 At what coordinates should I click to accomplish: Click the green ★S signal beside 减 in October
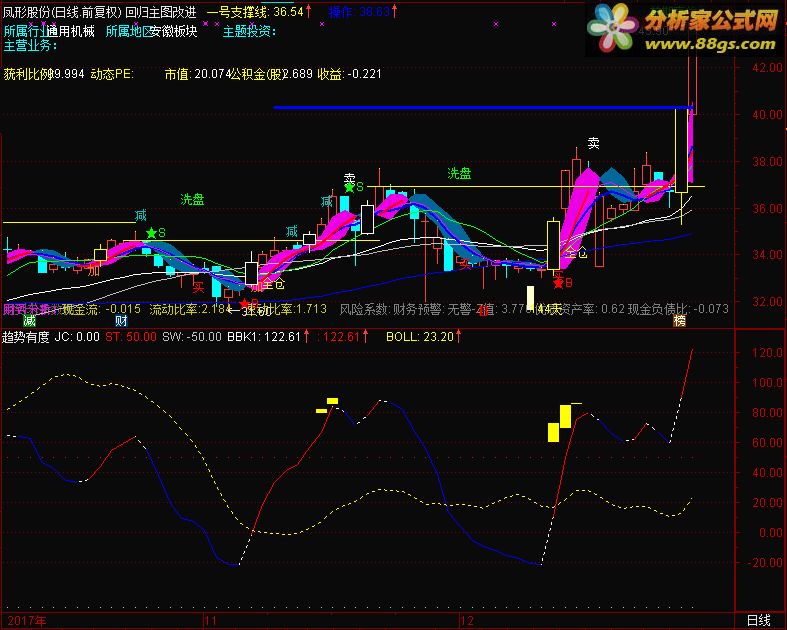click(156, 233)
